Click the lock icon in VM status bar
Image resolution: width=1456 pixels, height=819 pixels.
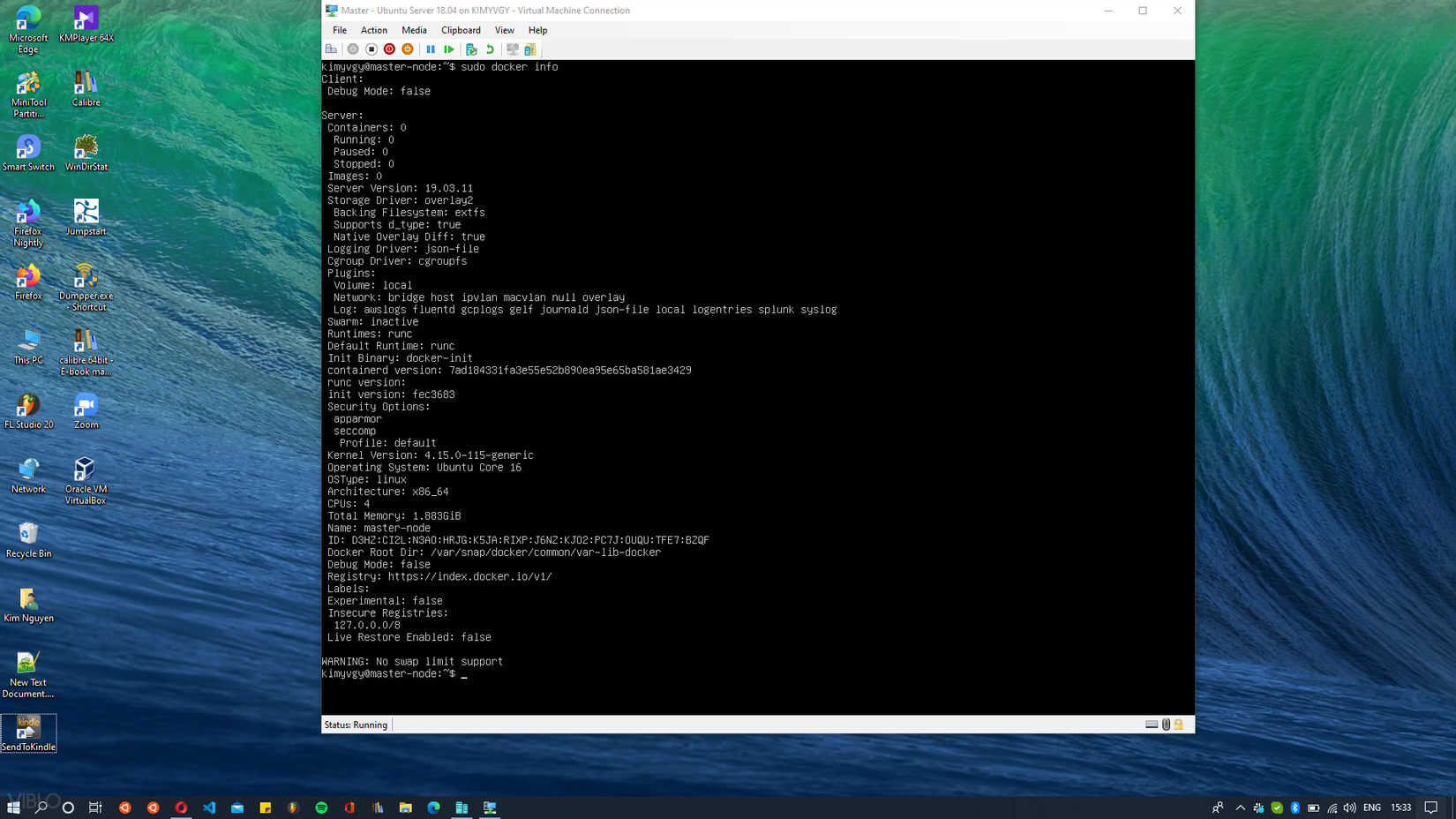[x=1178, y=725]
